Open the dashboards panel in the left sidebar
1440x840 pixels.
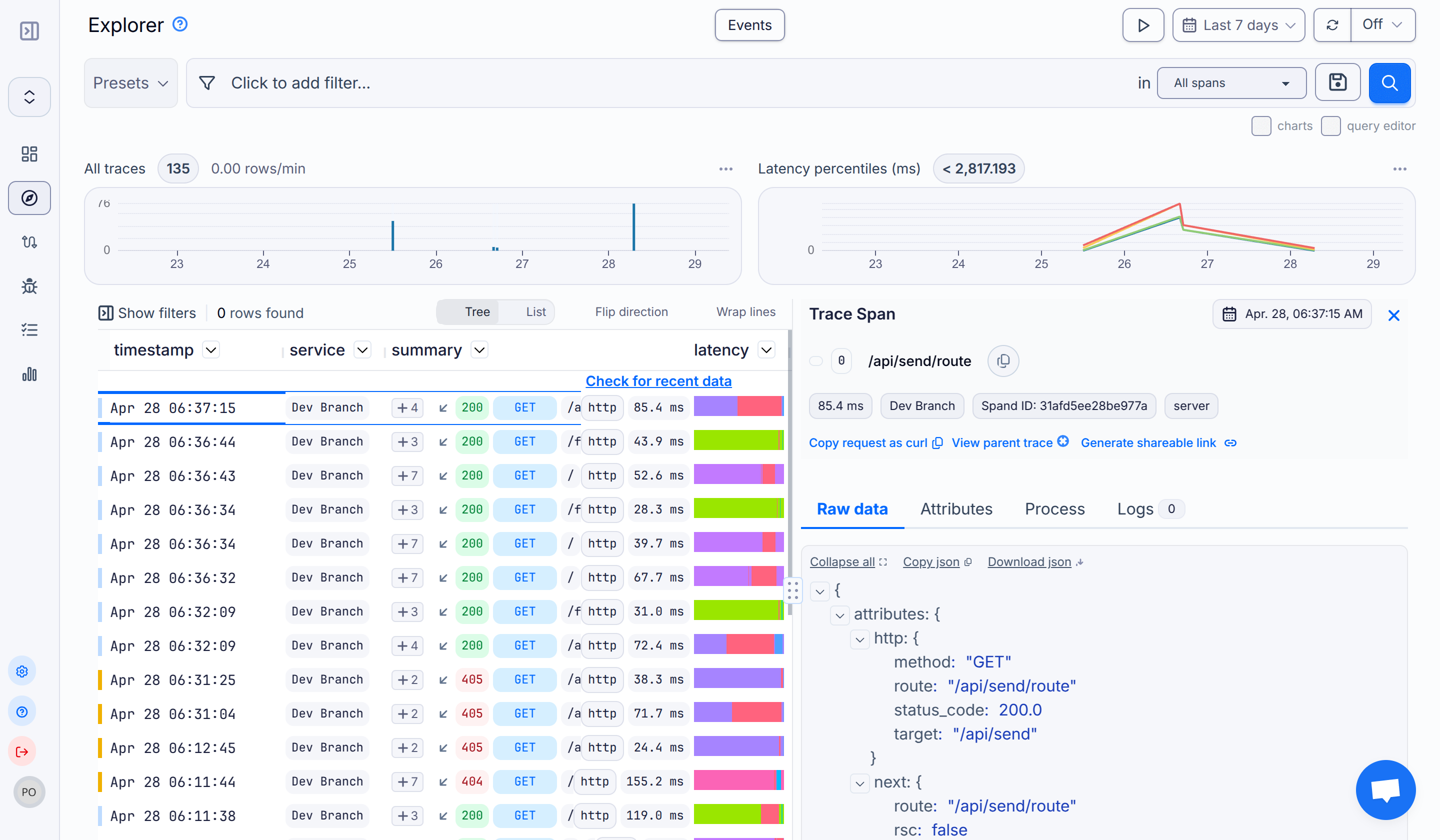[29, 153]
